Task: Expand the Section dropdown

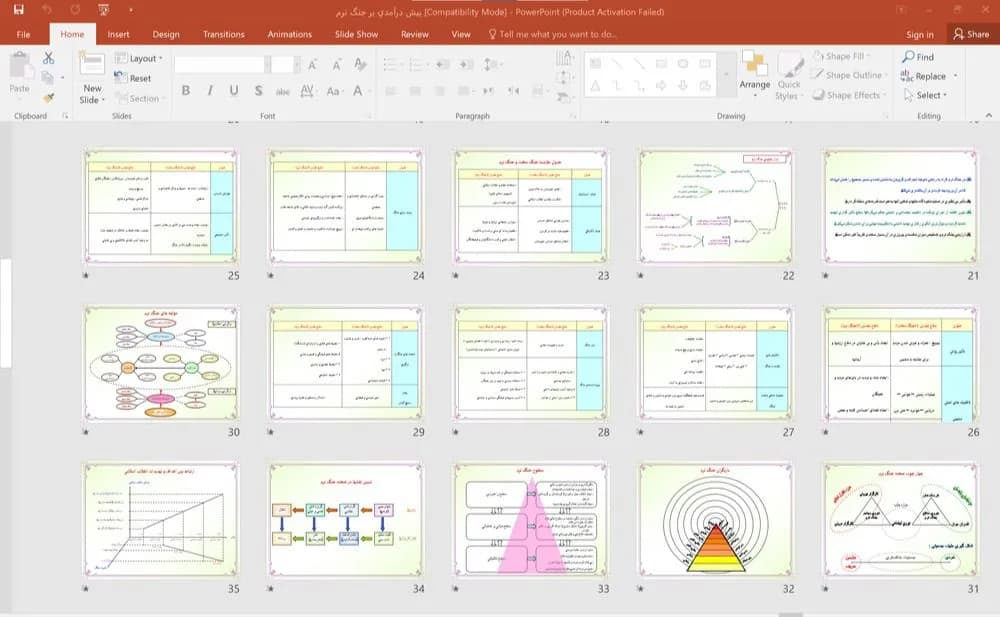Action: point(140,98)
